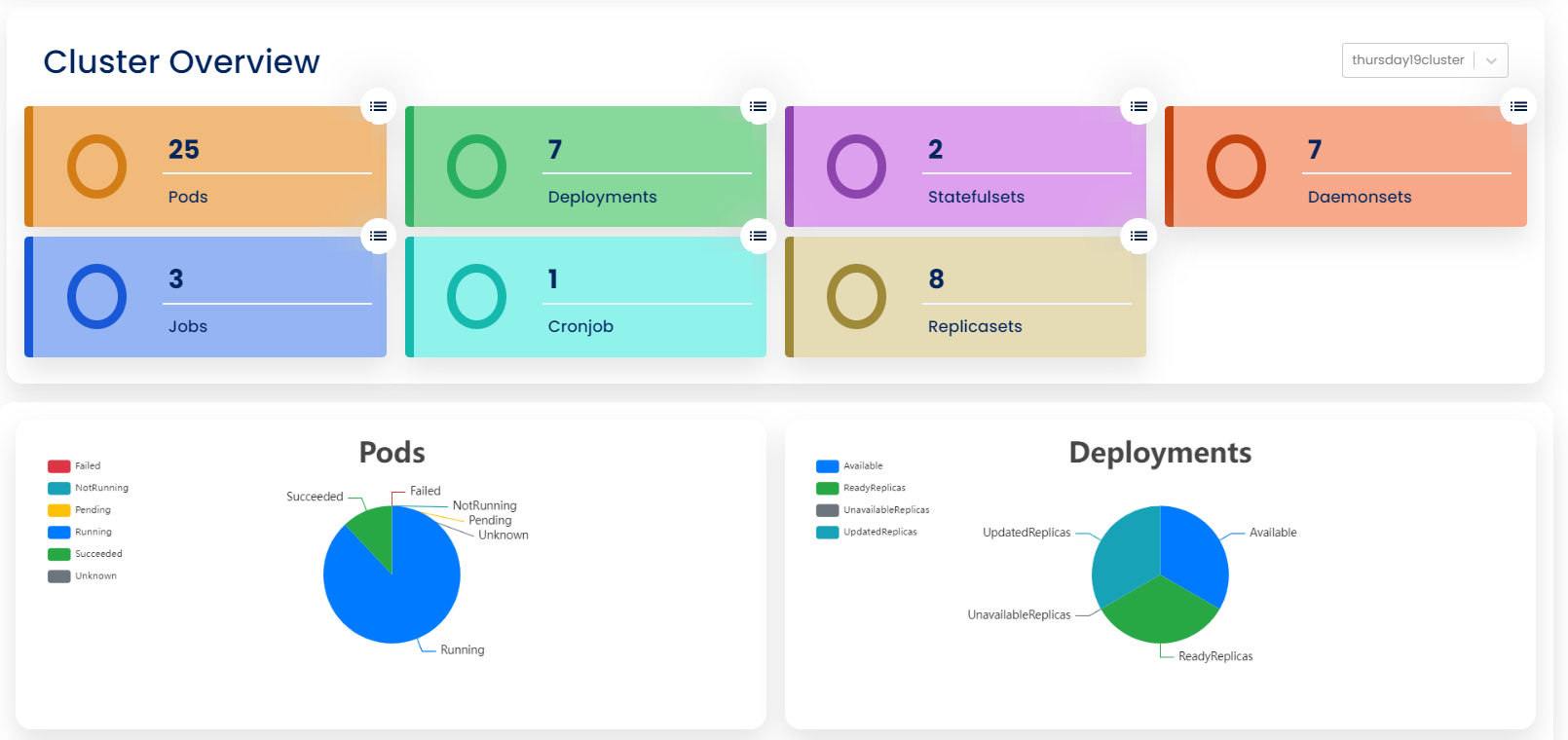The height and width of the screenshot is (740, 1568).
Task: Open the list icon on Jobs card
Action: [378, 236]
